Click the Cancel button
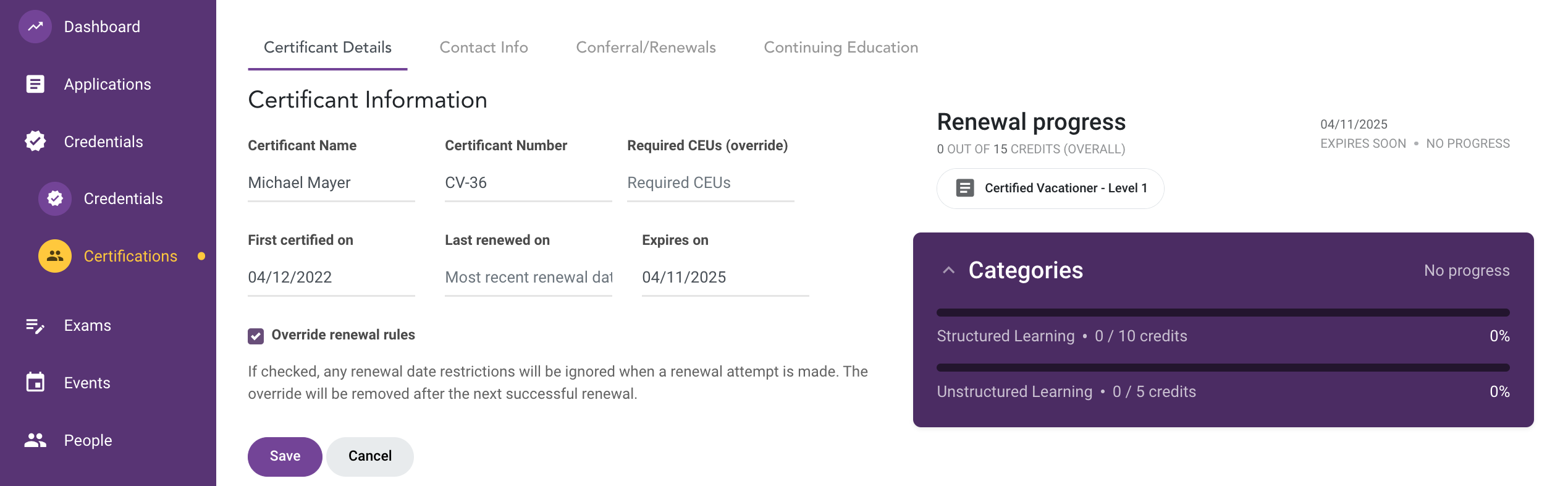The width and height of the screenshot is (1568, 486). click(x=370, y=456)
